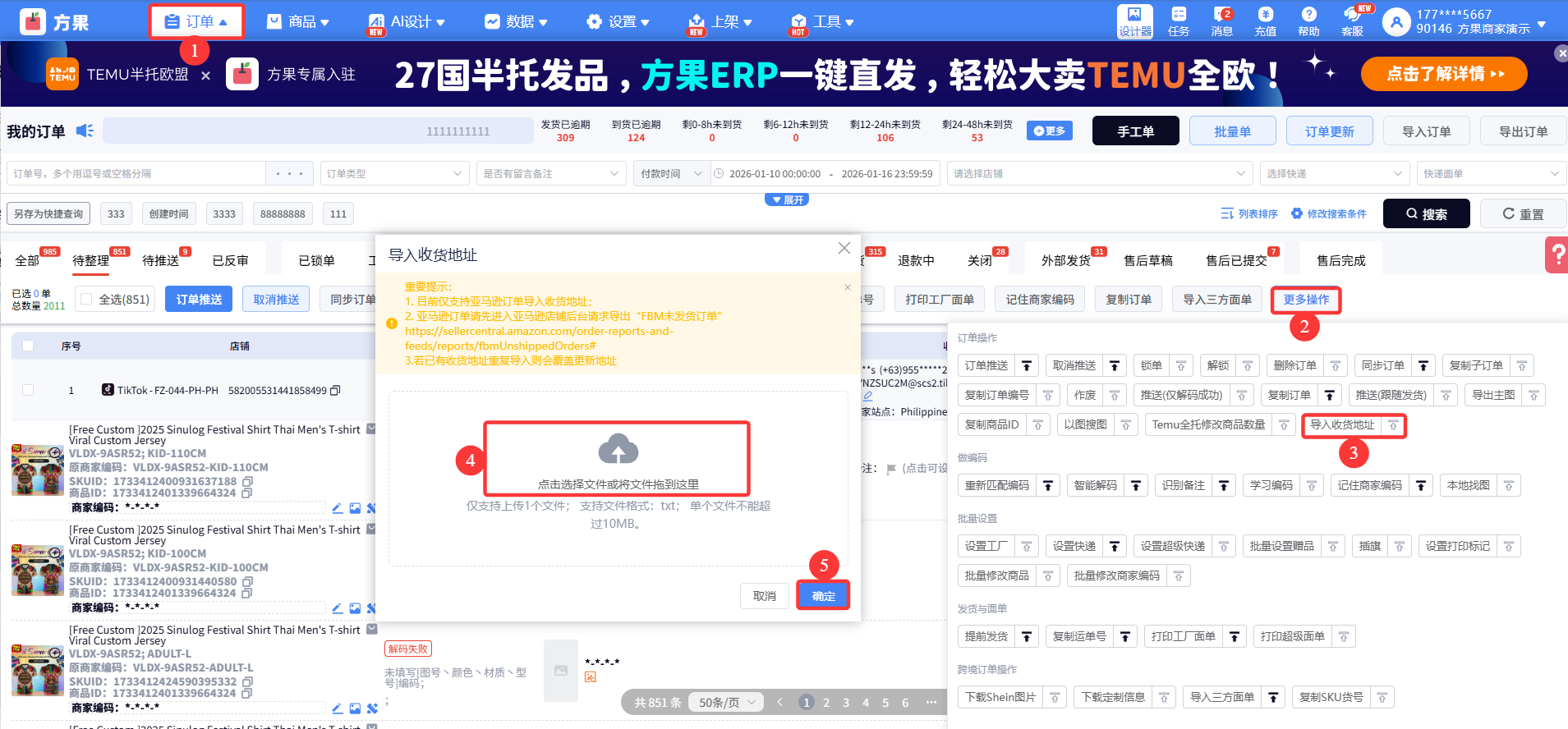Image resolution: width=1568 pixels, height=729 pixels.
Task: Open the 更多操作 button
Action: click(x=1306, y=300)
